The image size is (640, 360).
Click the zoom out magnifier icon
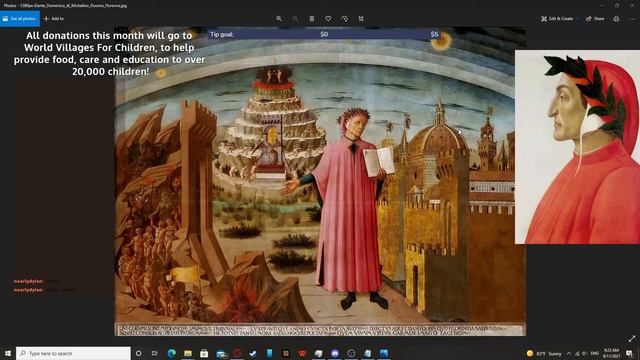295,19
